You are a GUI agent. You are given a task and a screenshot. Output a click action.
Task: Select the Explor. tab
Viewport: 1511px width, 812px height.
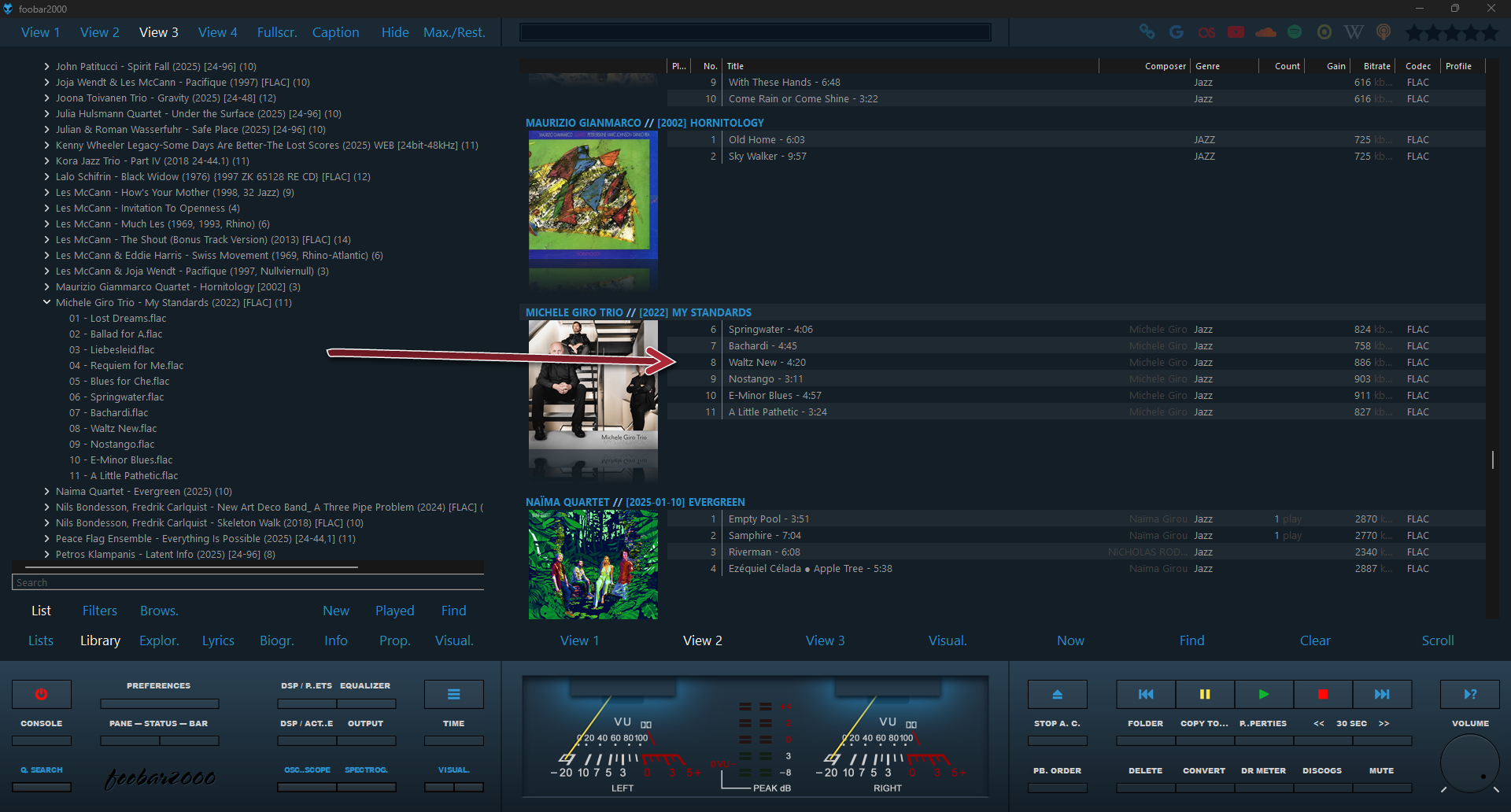(x=159, y=640)
